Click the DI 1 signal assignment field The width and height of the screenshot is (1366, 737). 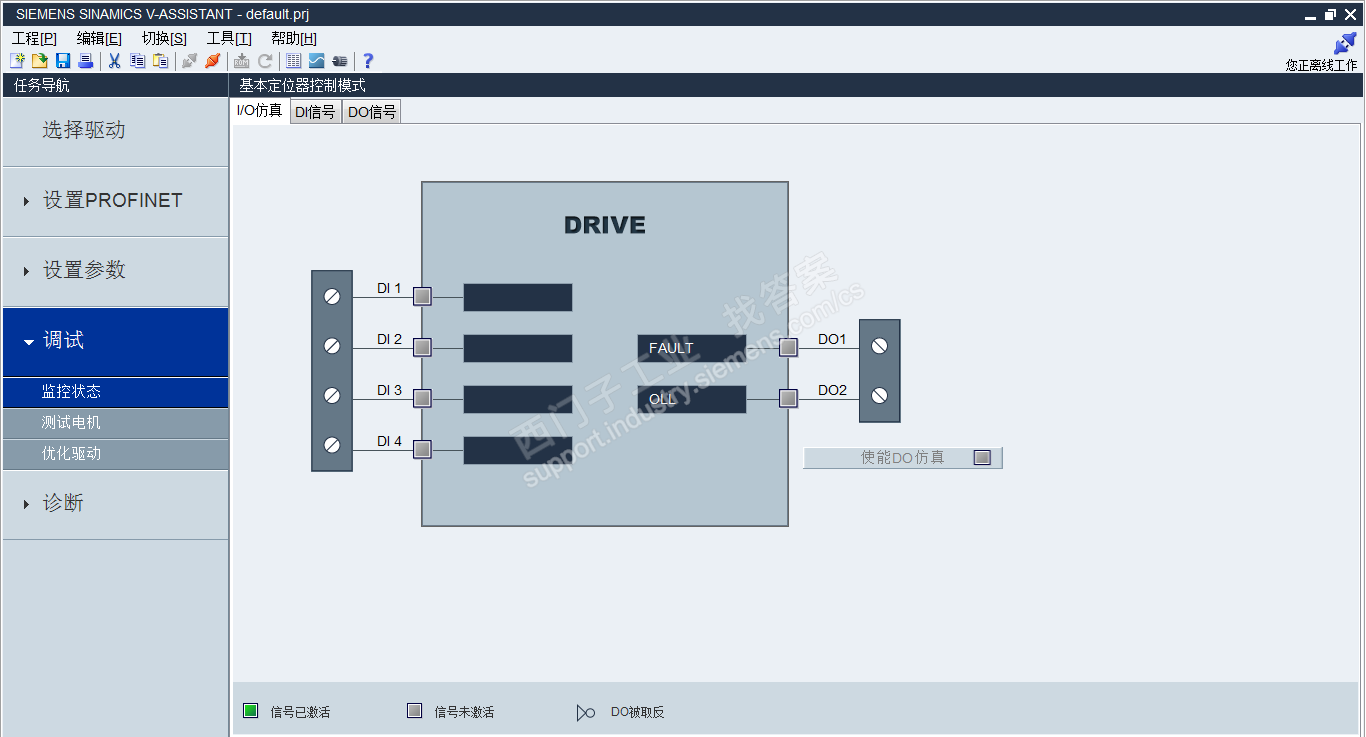point(518,297)
